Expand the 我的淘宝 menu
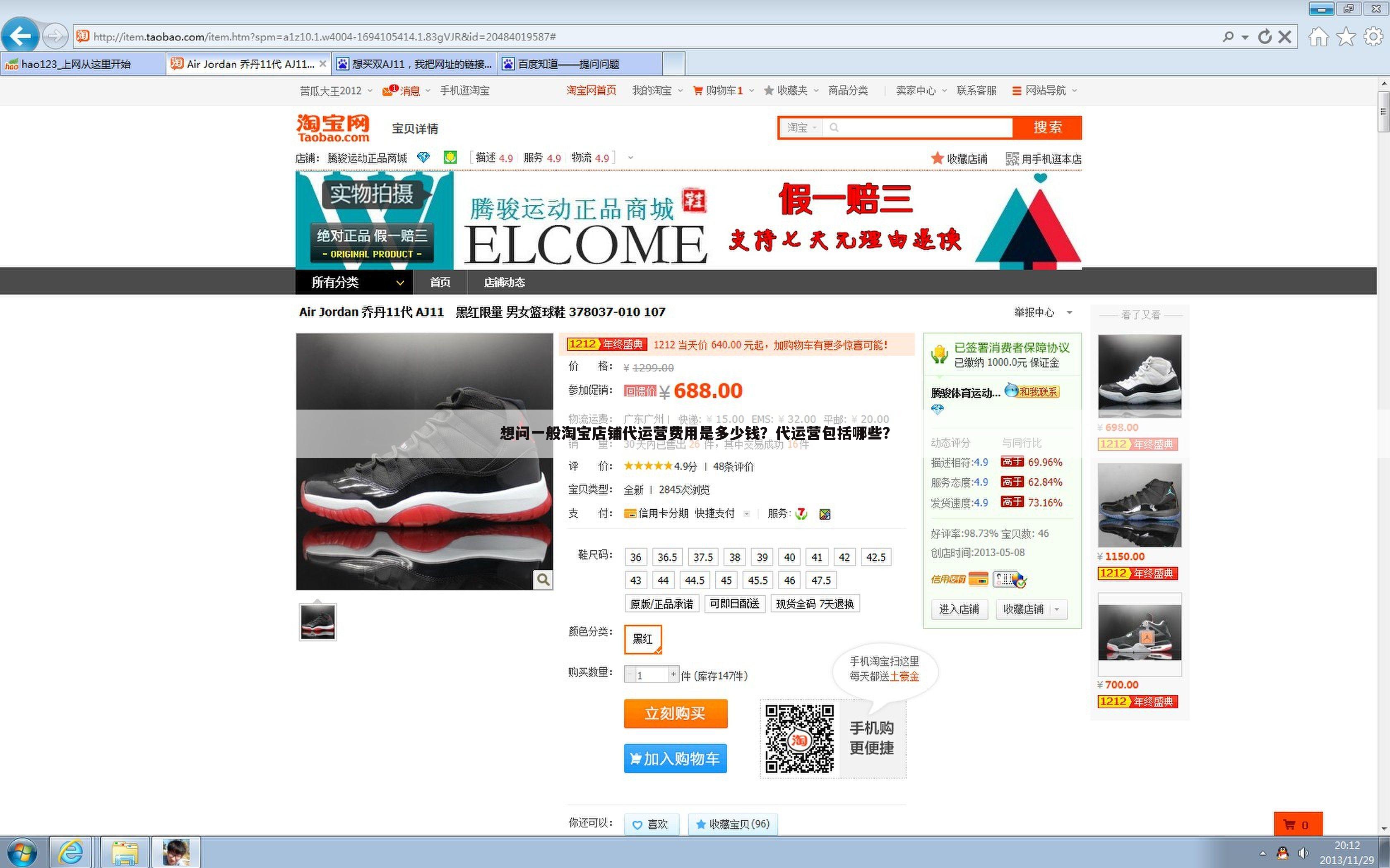 (657, 91)
